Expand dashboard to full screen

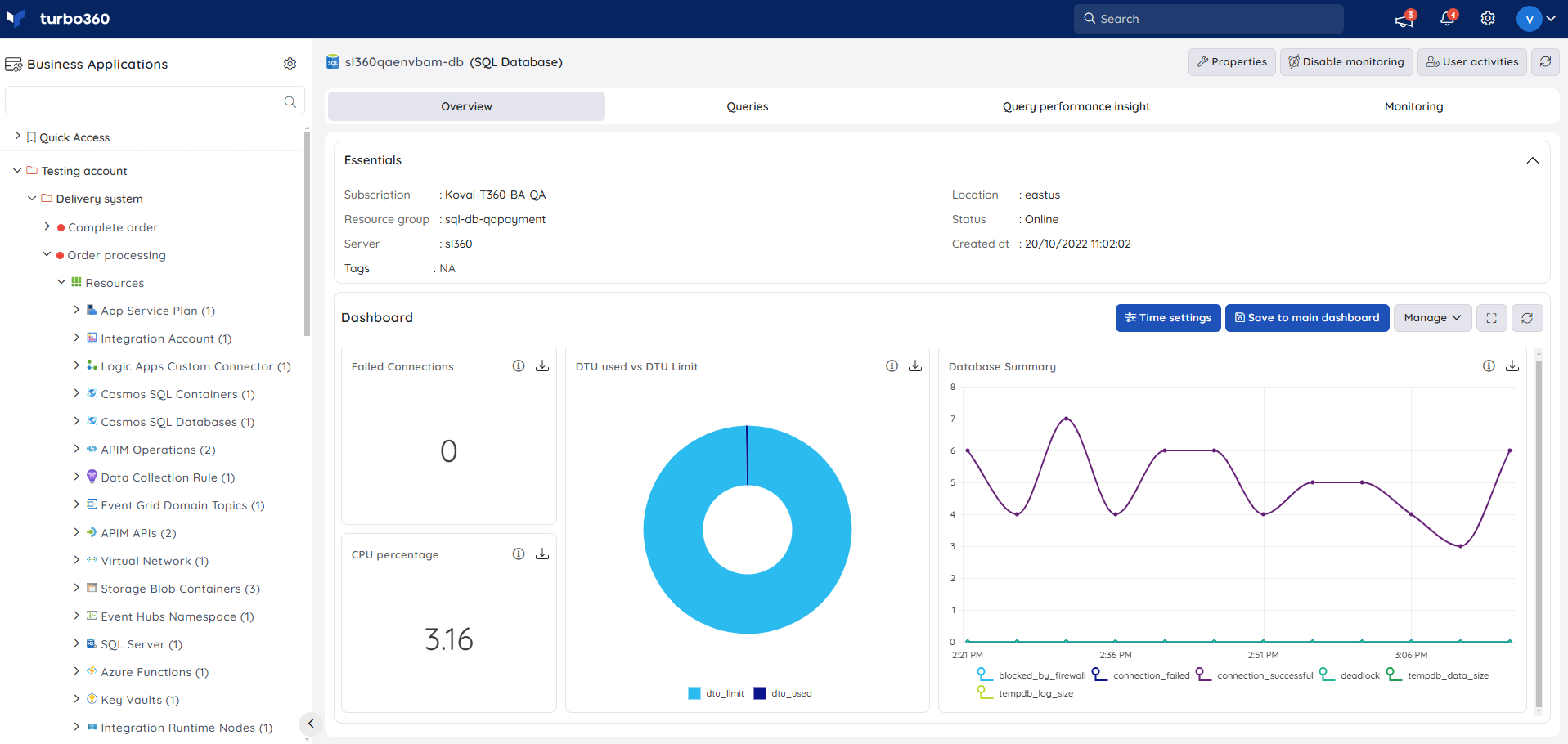coord(1491,318)
